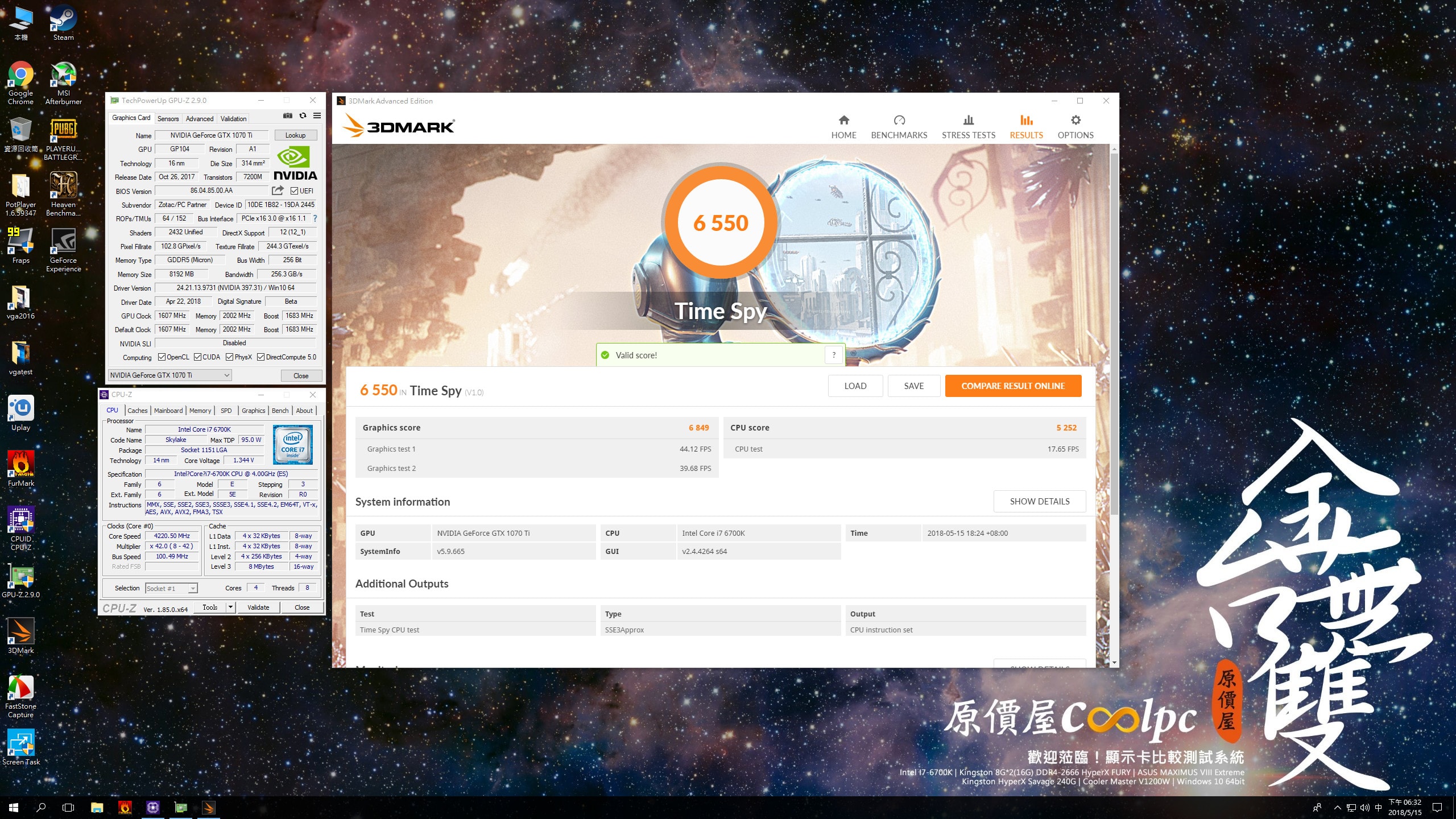The height and width of the screenshot is (819, 1456).
Task: Click Bus Interface question mark icon
Action: [x=315, y=218]
